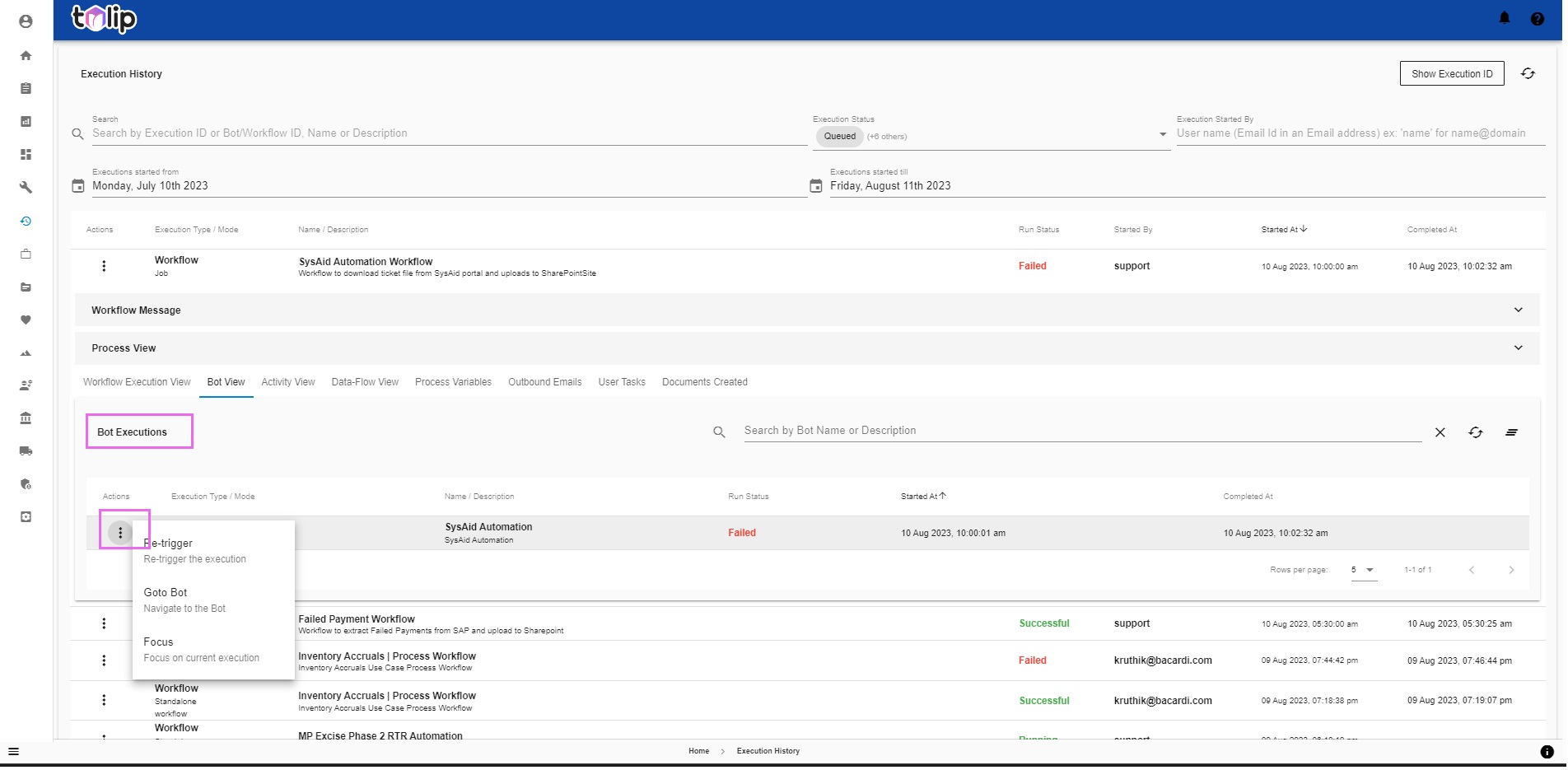Open the shield security icon in the sidebar
Image resolution: width=1568 pixels, height=770 pixels.
click(26, 483)
